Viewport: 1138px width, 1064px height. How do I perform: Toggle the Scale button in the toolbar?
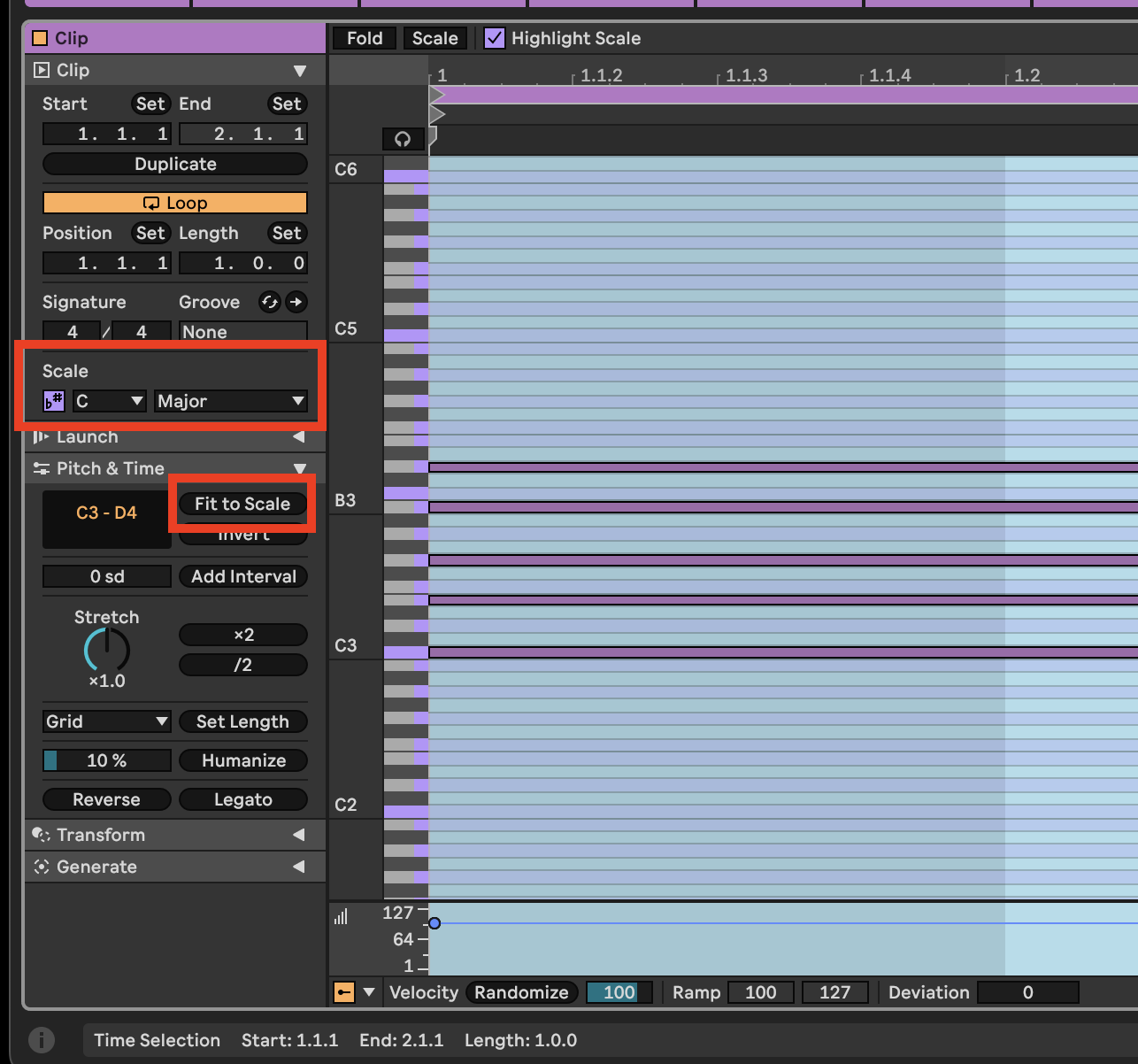point(434,37)
